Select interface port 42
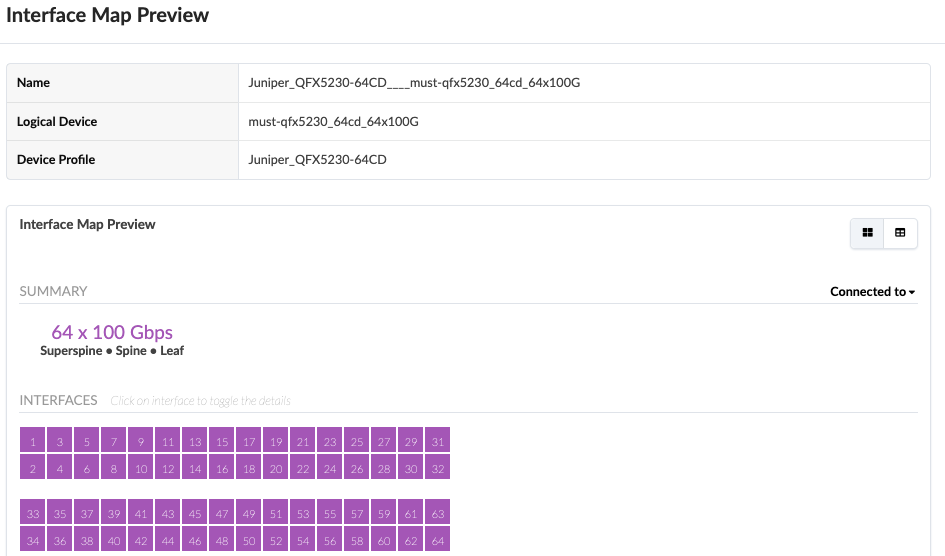Screen dimensions: 945x556 [x=140, y=539]
